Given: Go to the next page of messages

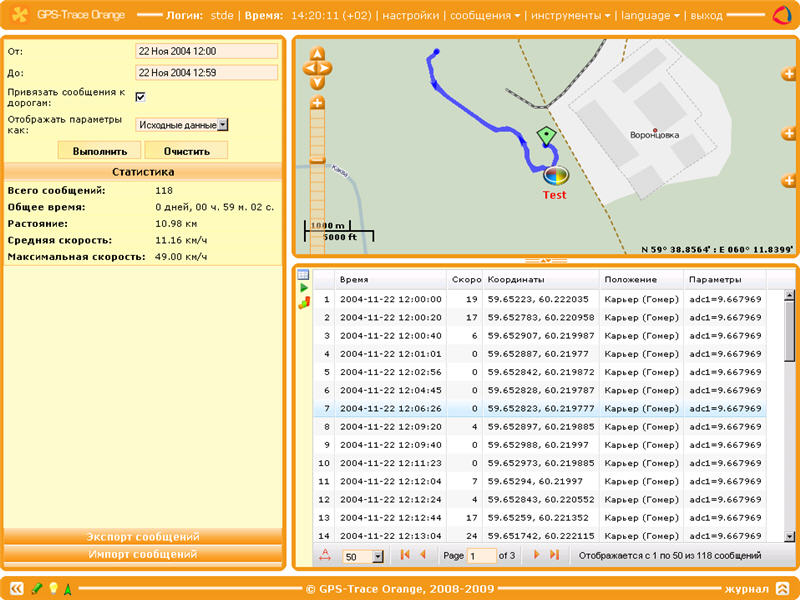Looking at the screenshot, I should coord(537,555).
